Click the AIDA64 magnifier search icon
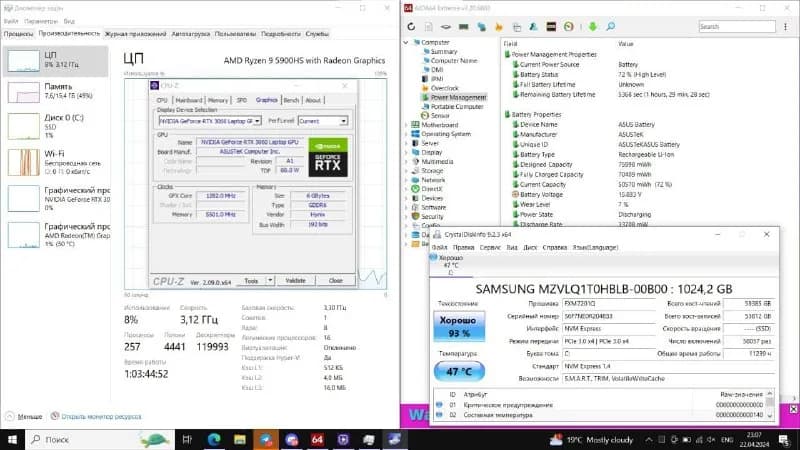Screen dimensions: 800x450 pyautogui.click(x=610, y=27)
